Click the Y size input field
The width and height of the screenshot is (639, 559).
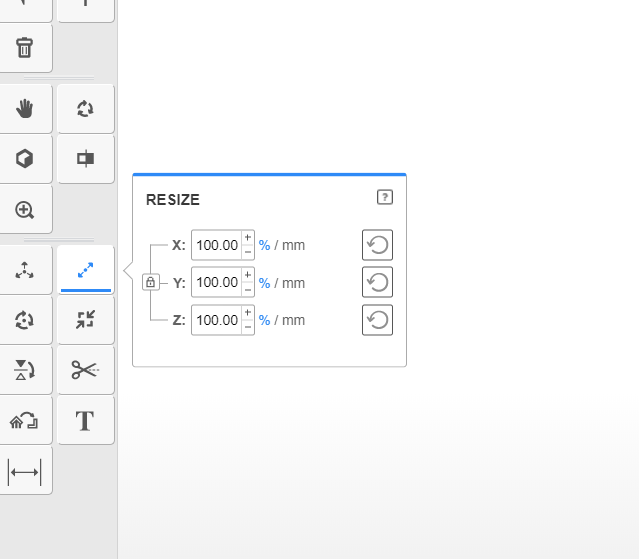pyautogui.click(x=217, y=282)
